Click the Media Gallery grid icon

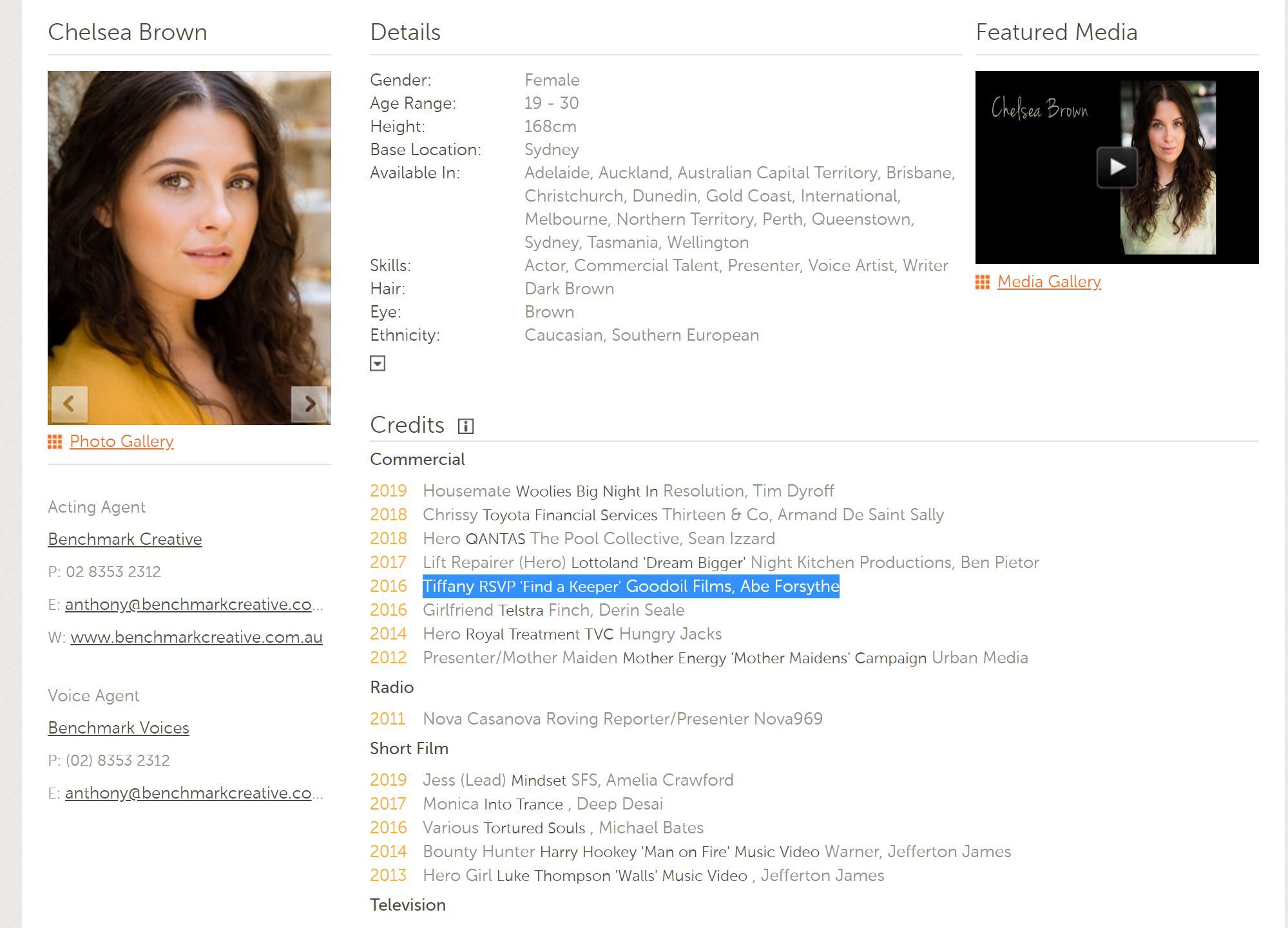pyautogui.click(x=983, y=282)
